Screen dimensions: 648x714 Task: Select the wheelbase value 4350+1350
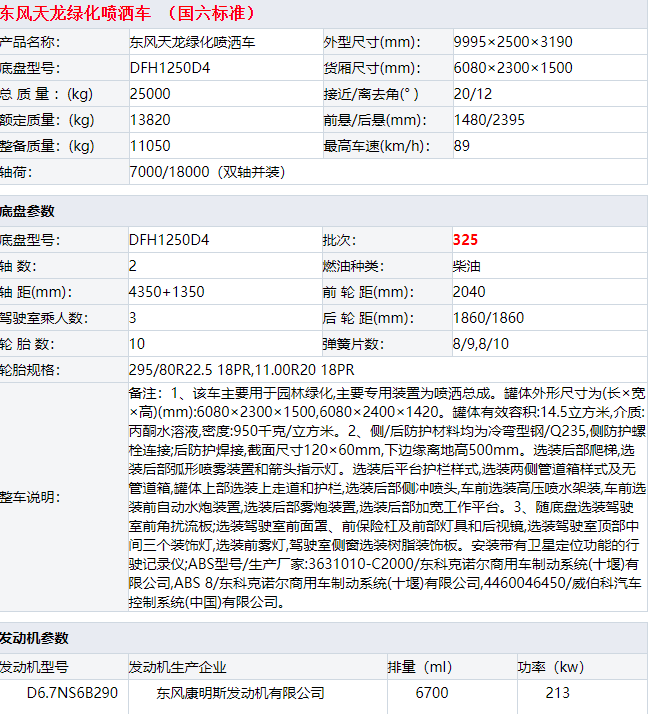pyautogui.click(x=166, y=293)
